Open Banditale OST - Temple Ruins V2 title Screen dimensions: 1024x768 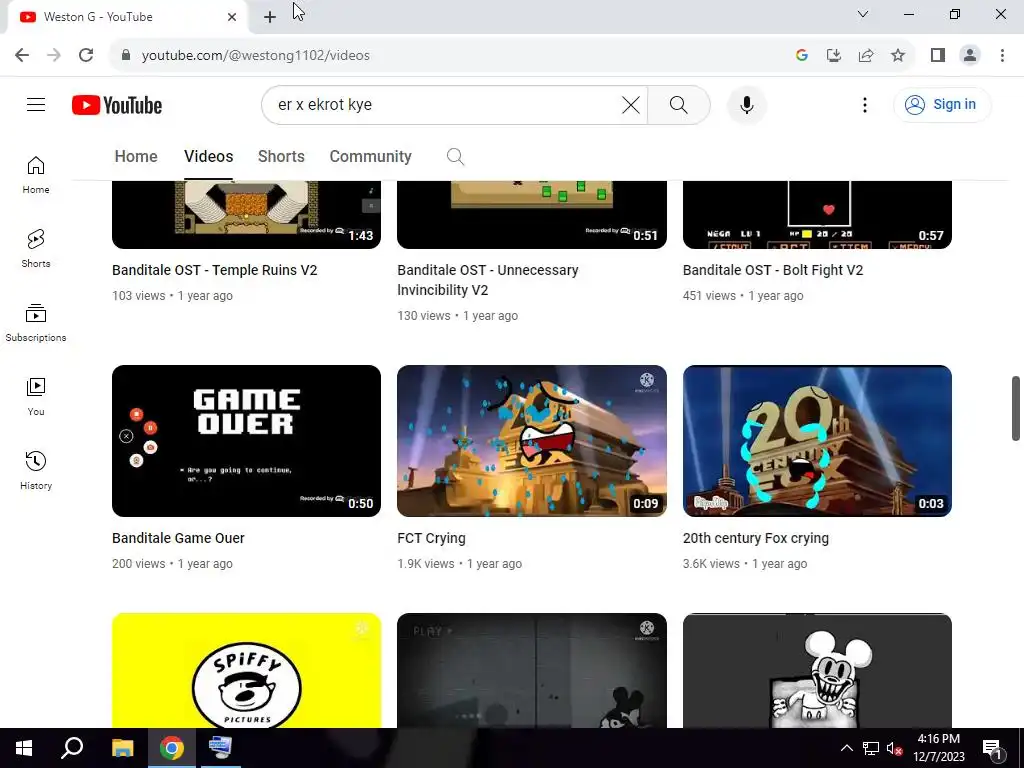[x=214, y=270]
